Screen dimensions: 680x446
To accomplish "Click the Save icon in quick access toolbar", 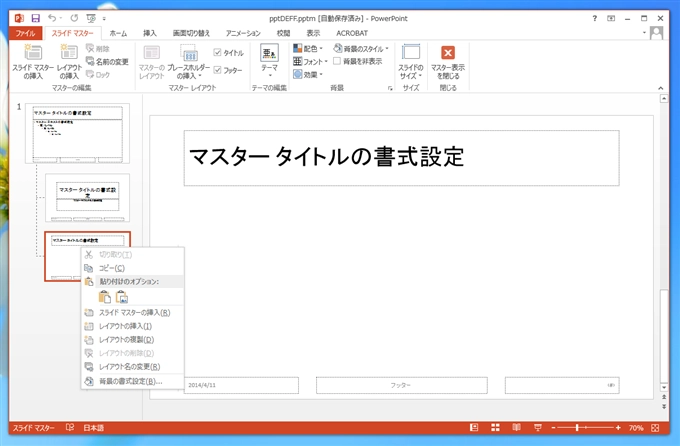I will [36, 18].
